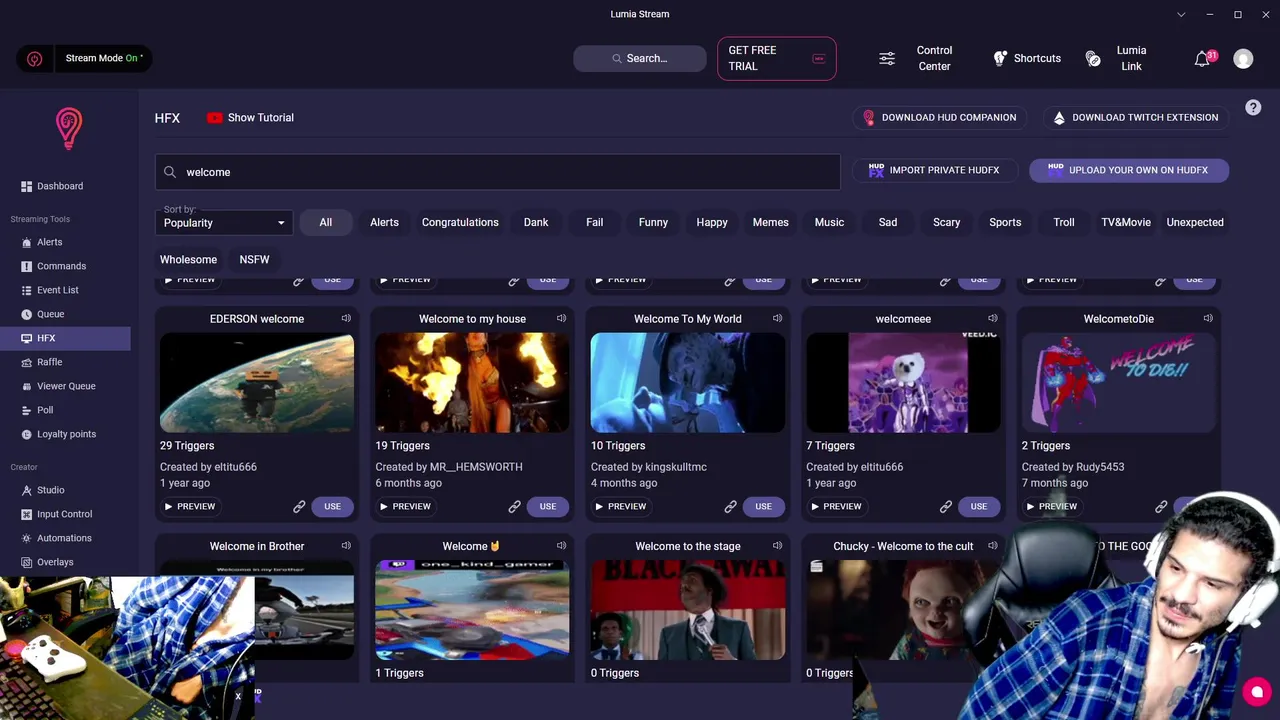Show Tutorial YouTube icon
Image resolution: width=1280 pixels, height=720 pixels.
click(x=215, y=118)
